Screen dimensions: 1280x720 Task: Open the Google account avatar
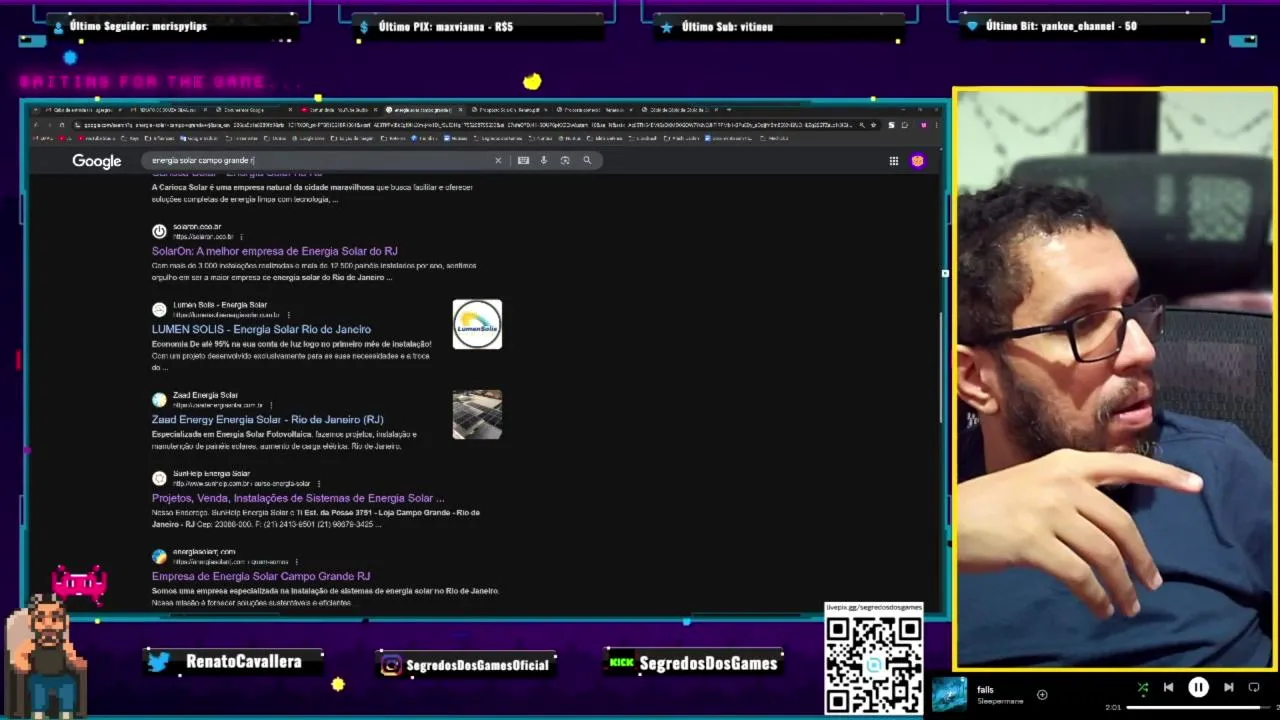[x=917, y=161]
